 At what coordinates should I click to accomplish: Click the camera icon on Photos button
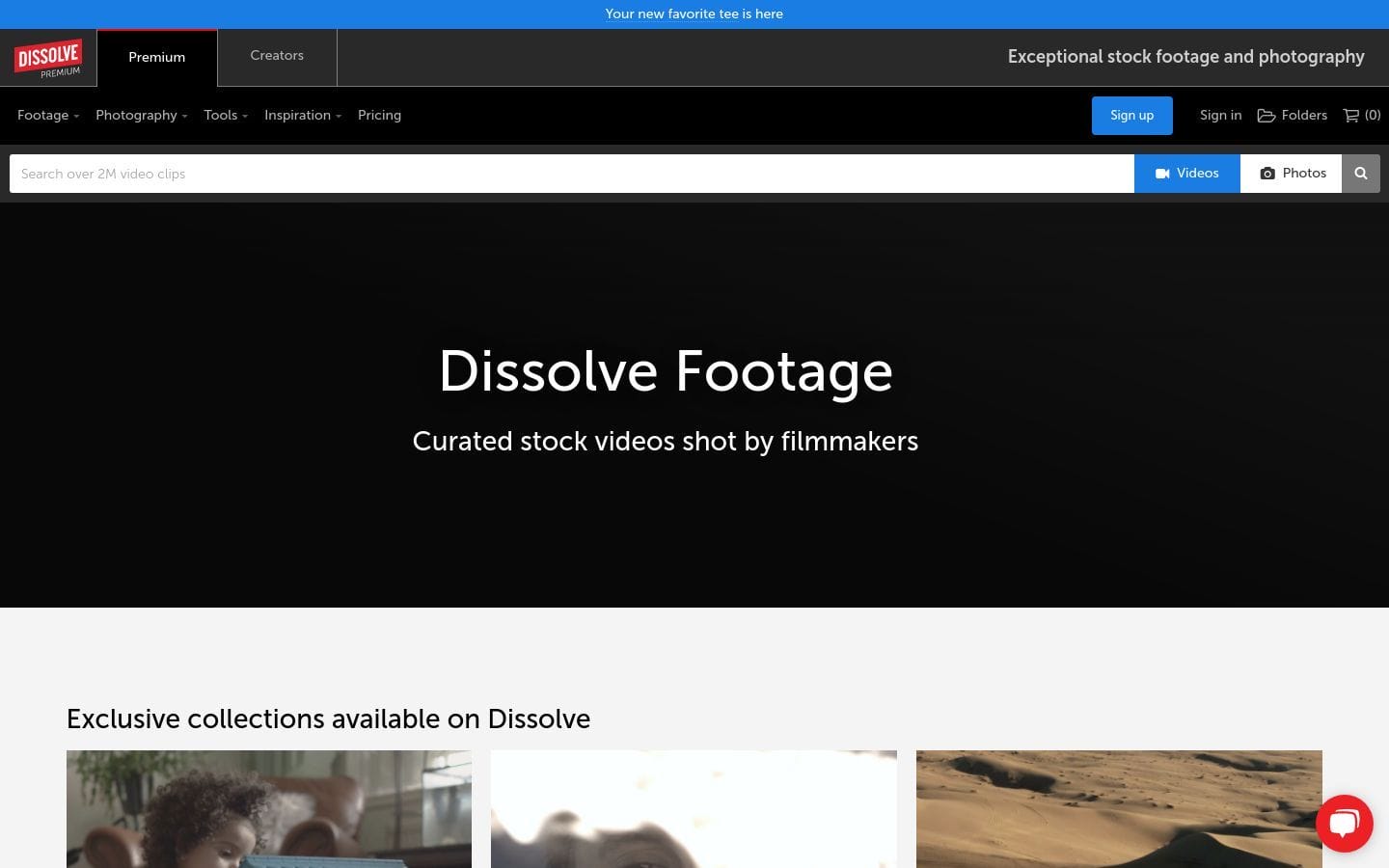pyautogui.click(x=1267, y=173)
